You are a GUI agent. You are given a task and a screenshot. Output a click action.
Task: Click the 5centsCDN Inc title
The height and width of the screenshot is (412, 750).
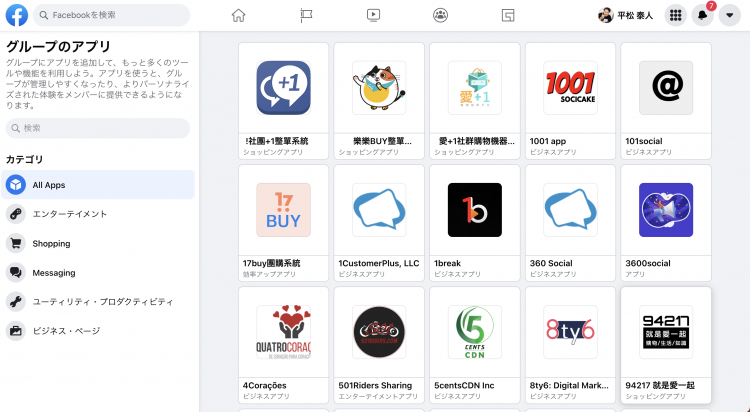click(464, 385)
